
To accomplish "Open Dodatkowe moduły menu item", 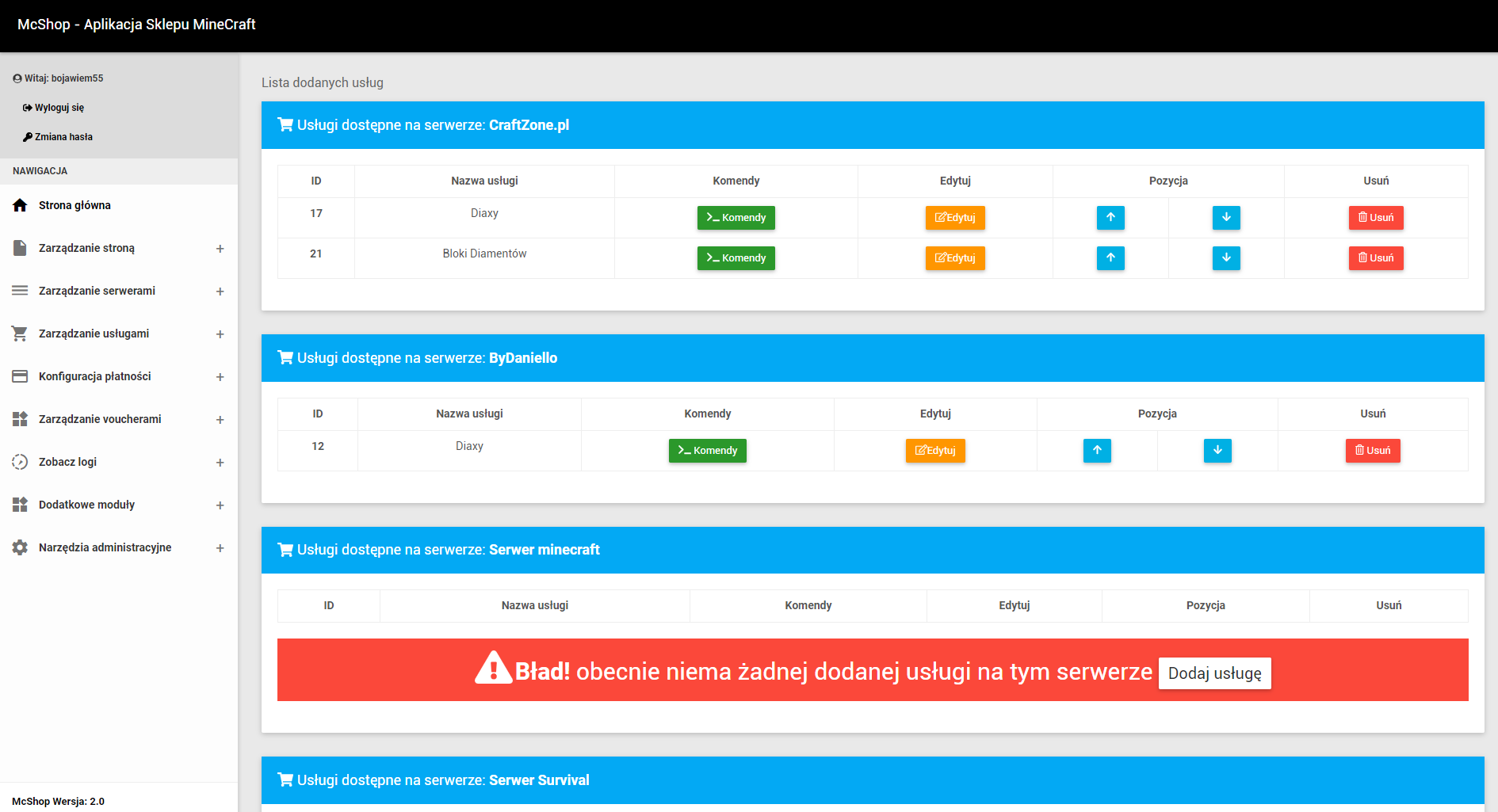I will [x=86, y=505].
